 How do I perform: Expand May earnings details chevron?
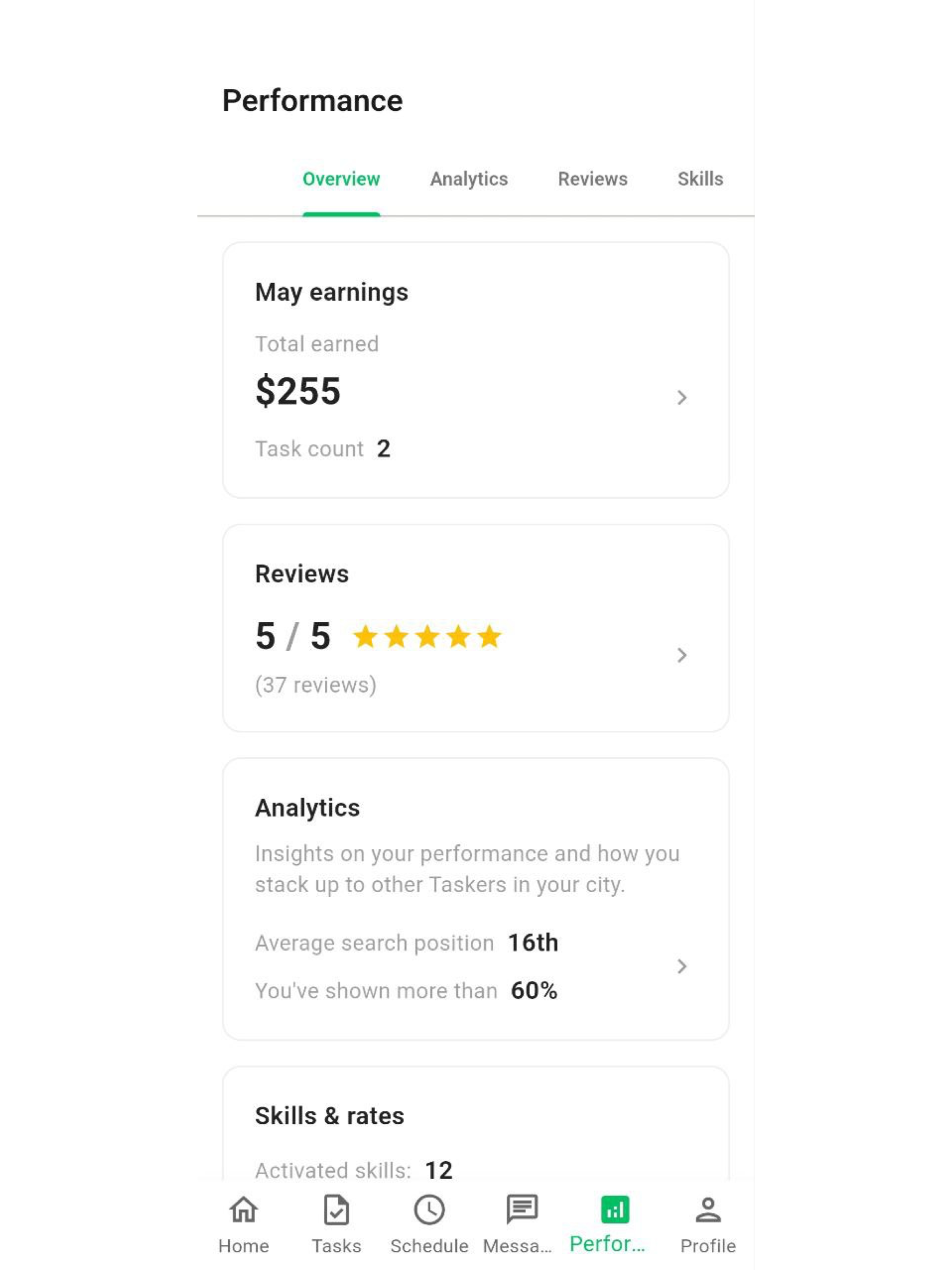pos(681,397)
